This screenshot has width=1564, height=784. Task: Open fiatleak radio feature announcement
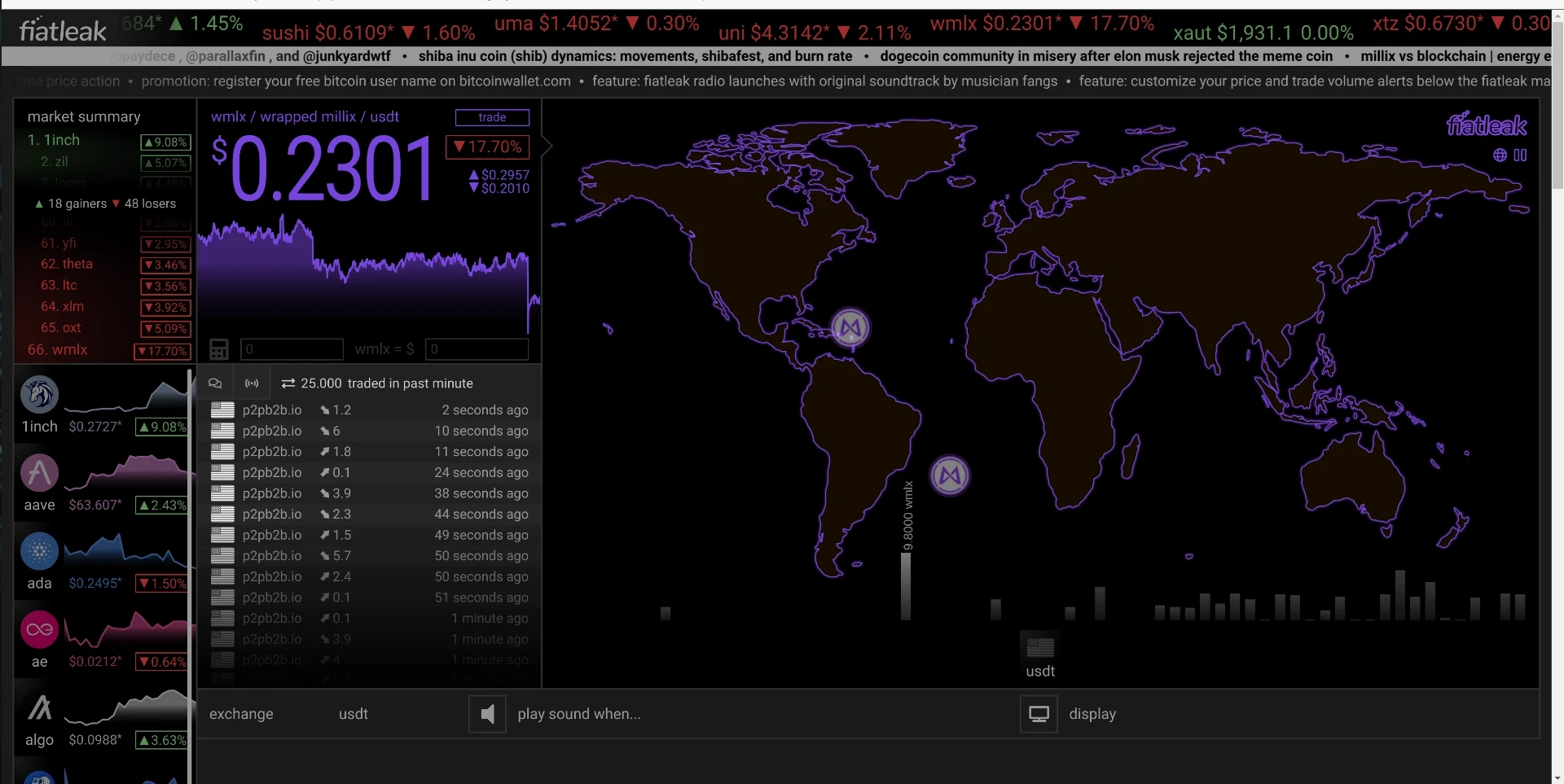824,81
